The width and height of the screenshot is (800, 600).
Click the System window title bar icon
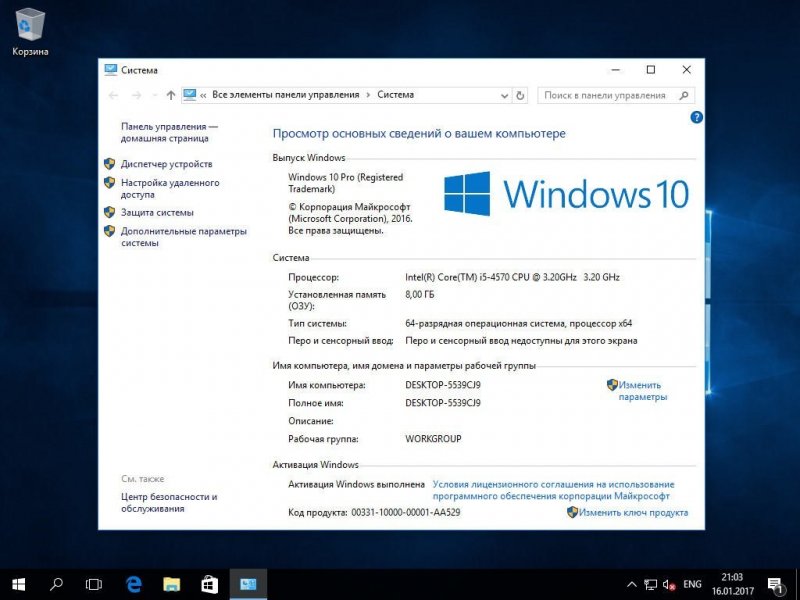pyautogui.click(x=110, y=70)
